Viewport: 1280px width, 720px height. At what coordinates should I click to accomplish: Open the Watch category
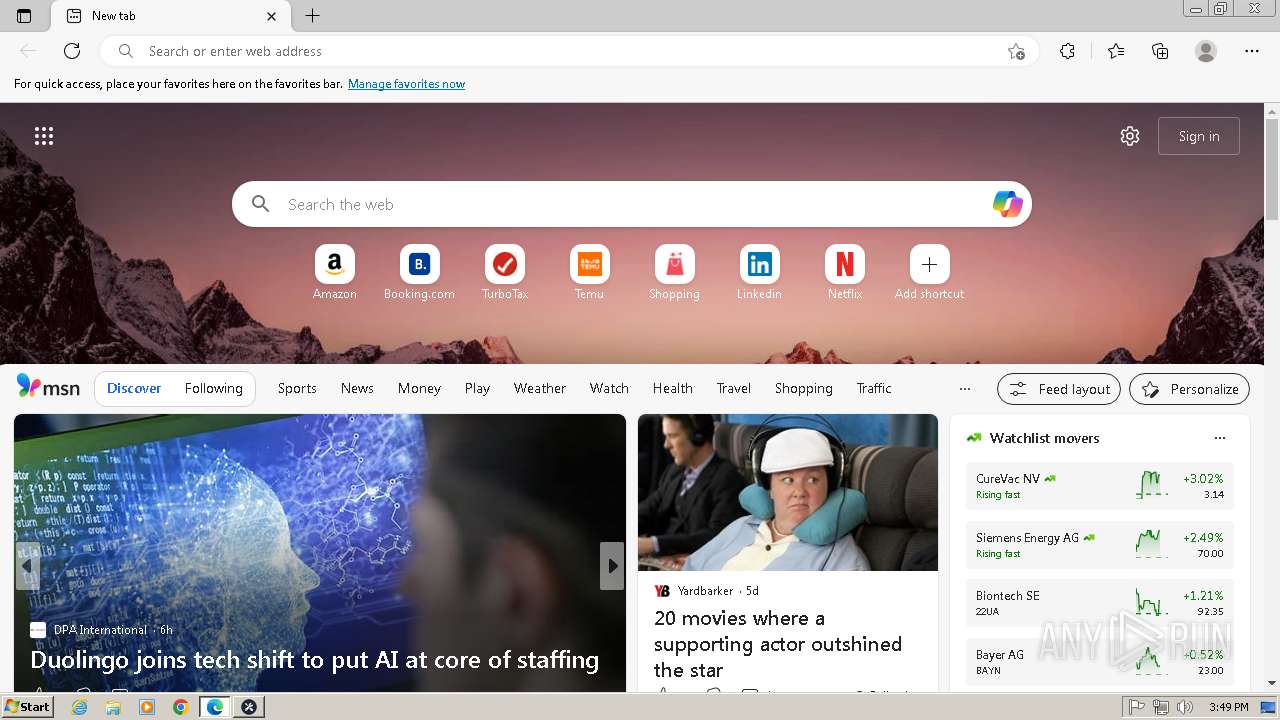609,388
